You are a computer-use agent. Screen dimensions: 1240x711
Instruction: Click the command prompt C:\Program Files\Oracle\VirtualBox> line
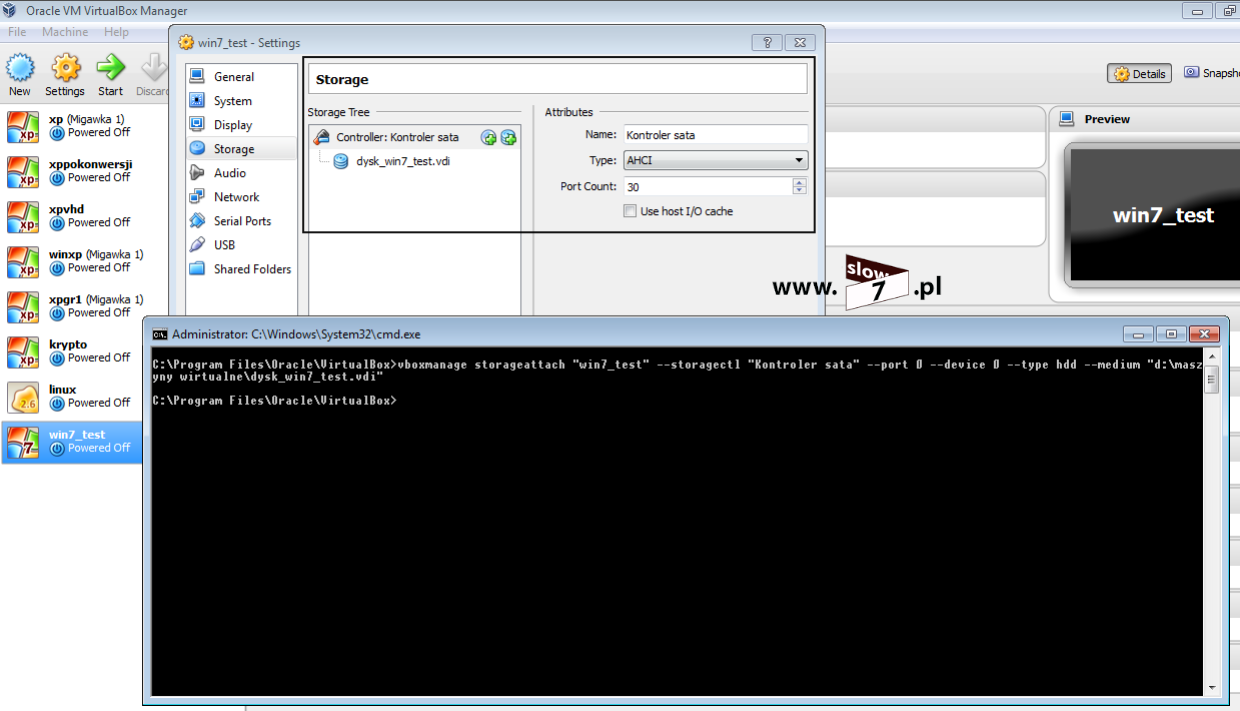click(x=275, y=400)
